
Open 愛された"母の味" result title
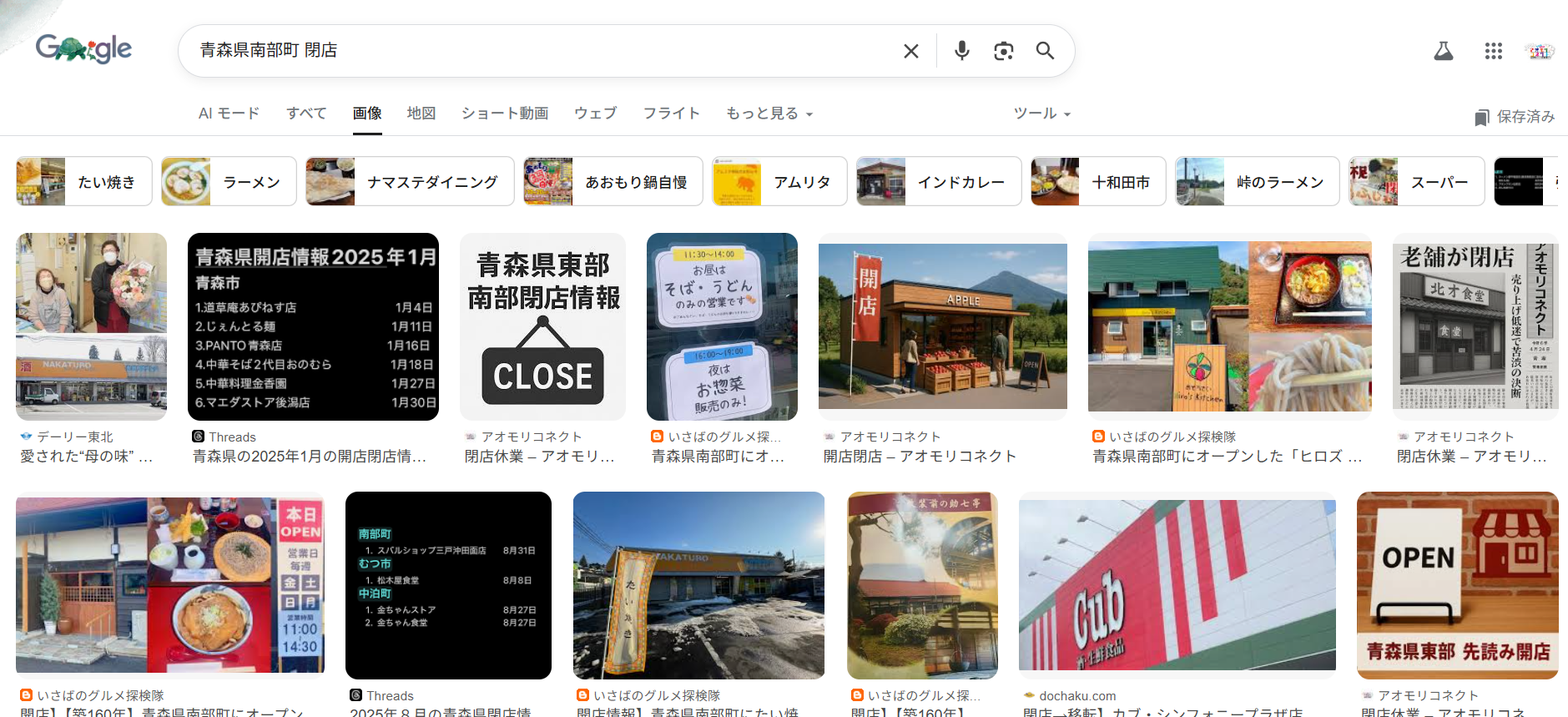pos(87,457)
